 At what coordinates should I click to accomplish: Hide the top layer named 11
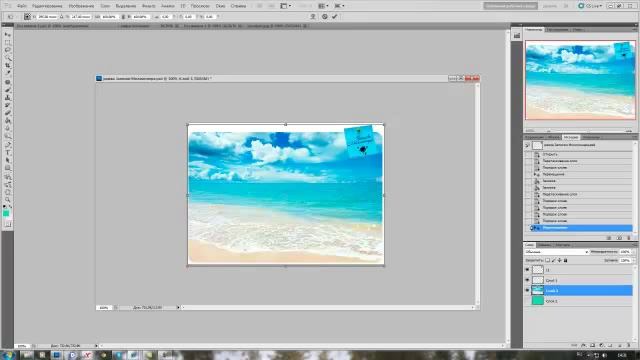point(527,270)
